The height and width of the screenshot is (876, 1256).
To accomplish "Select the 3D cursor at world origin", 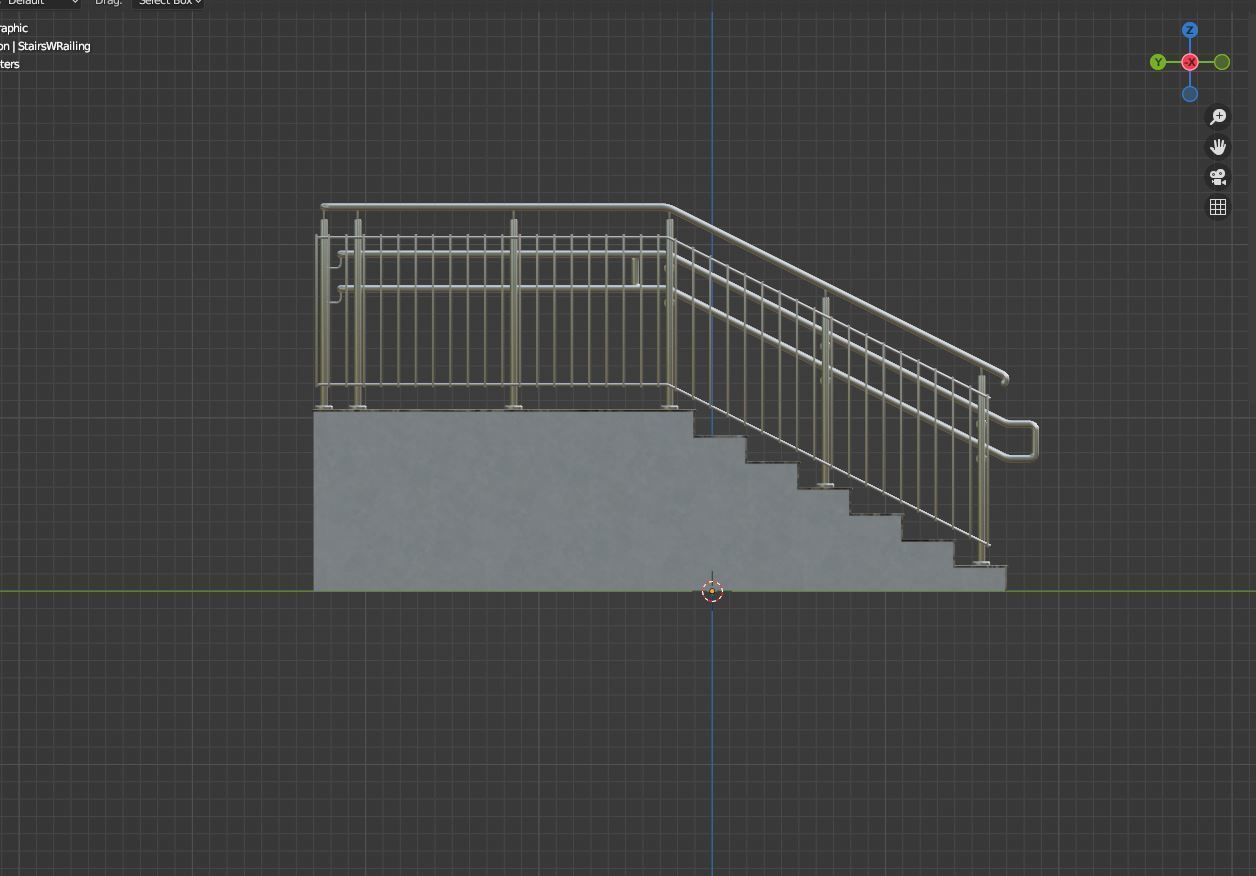I will pos(712,591).
